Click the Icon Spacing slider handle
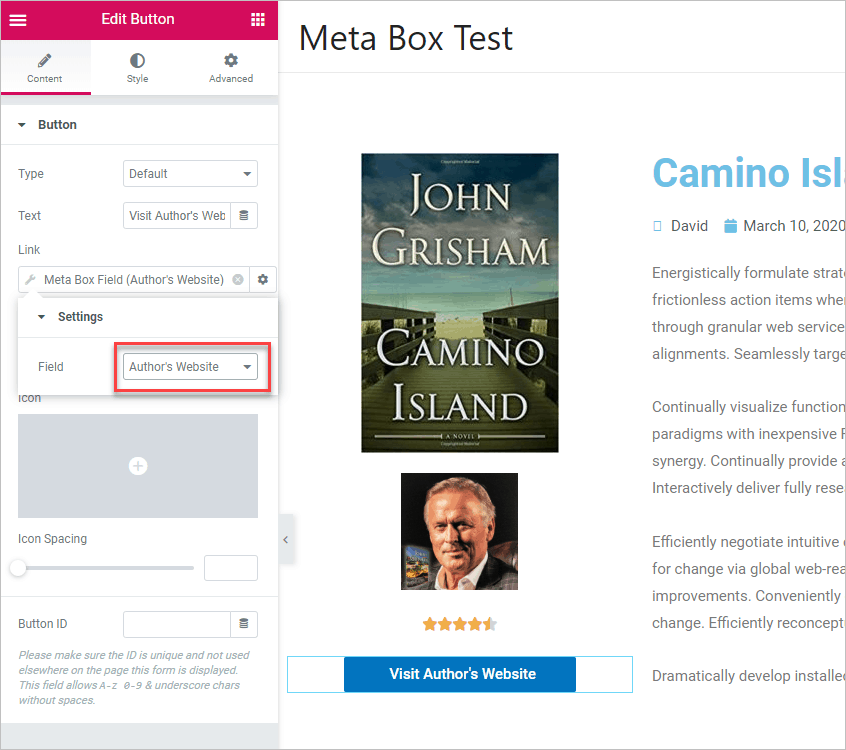The height and width of the screenshot is (750, 846). point(18,568)
